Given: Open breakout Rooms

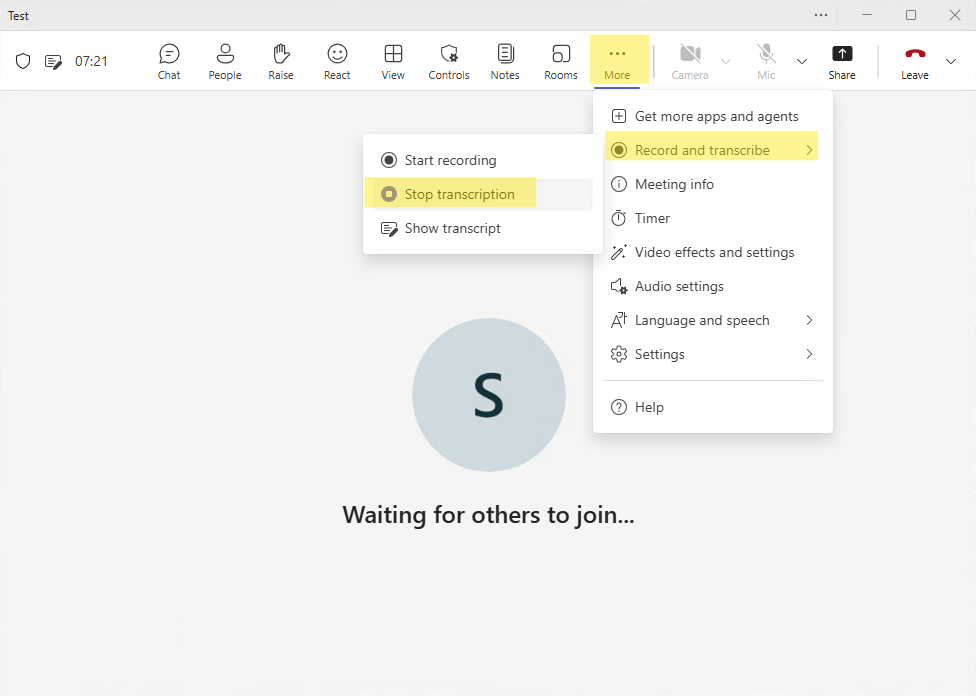Looking at the screenshot, I should point(561,61).
